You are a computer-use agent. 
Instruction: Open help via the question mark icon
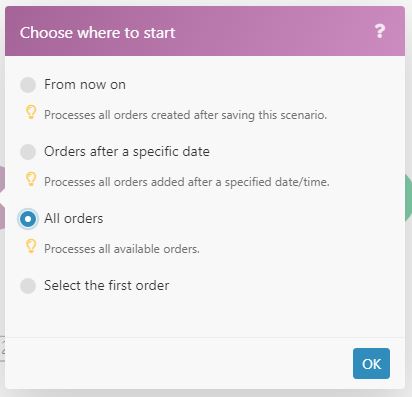[380, 31]
